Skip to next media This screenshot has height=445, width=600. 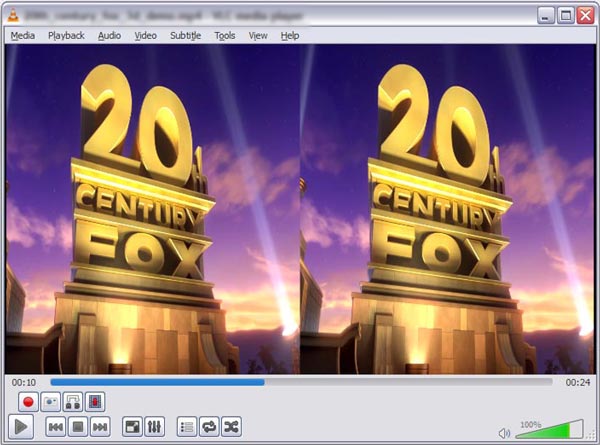click(x=100, y=427)
